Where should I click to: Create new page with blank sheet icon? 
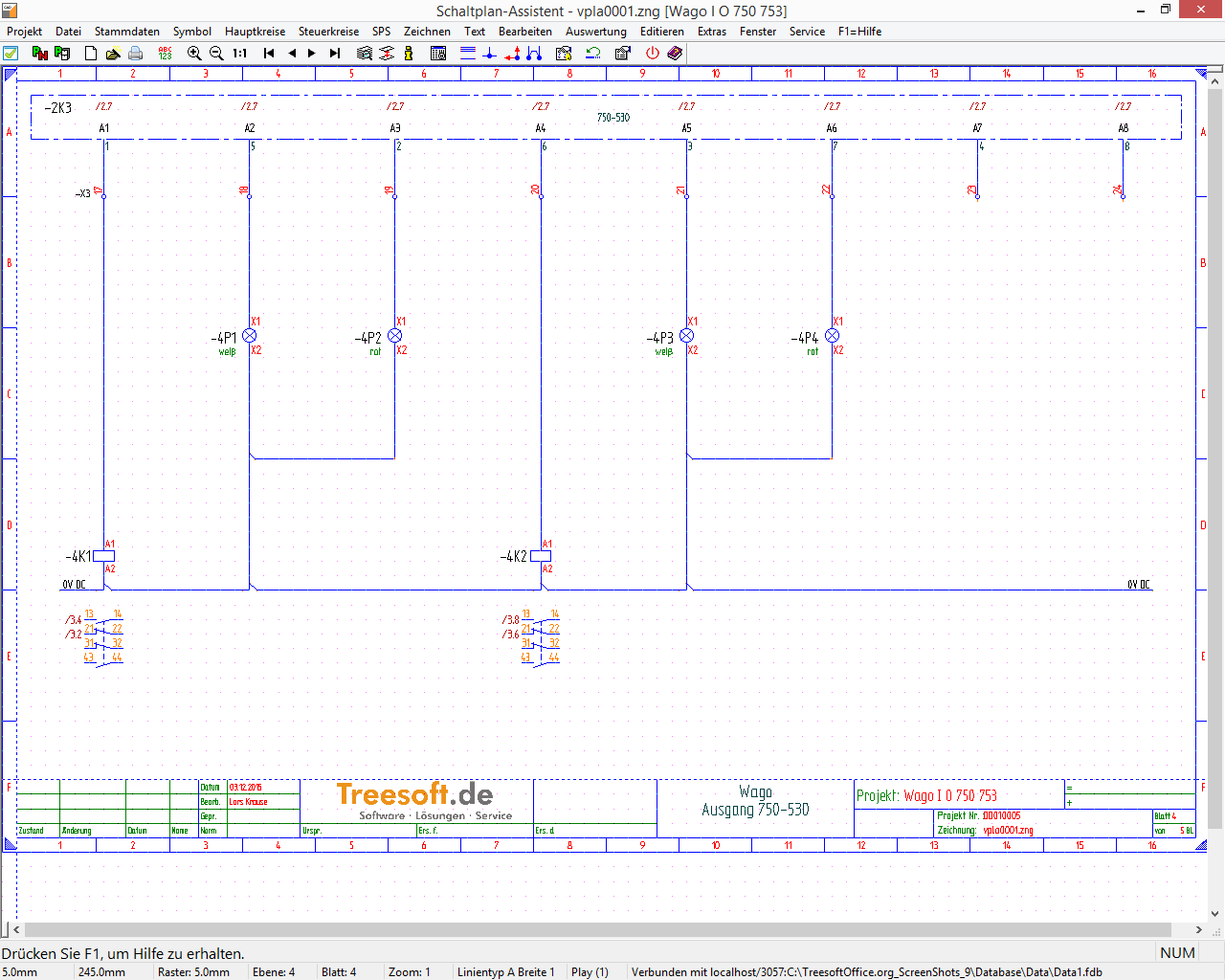coord(91,54)
